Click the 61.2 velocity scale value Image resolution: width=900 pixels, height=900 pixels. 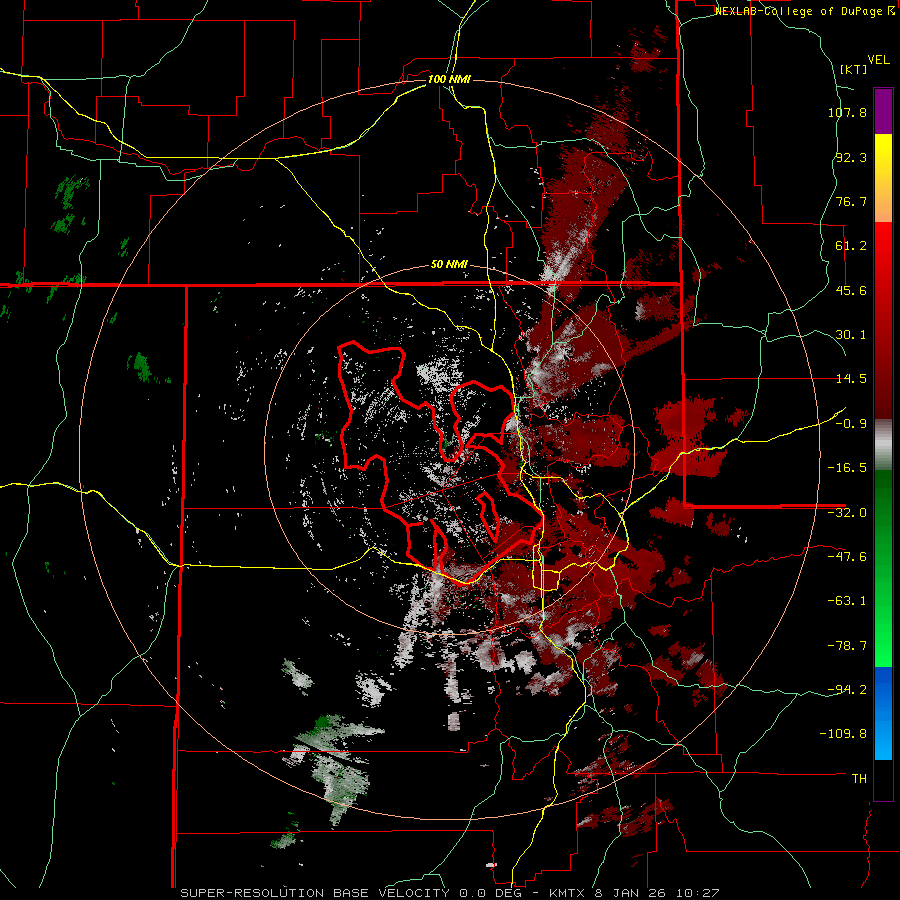[x=851, y=246]
